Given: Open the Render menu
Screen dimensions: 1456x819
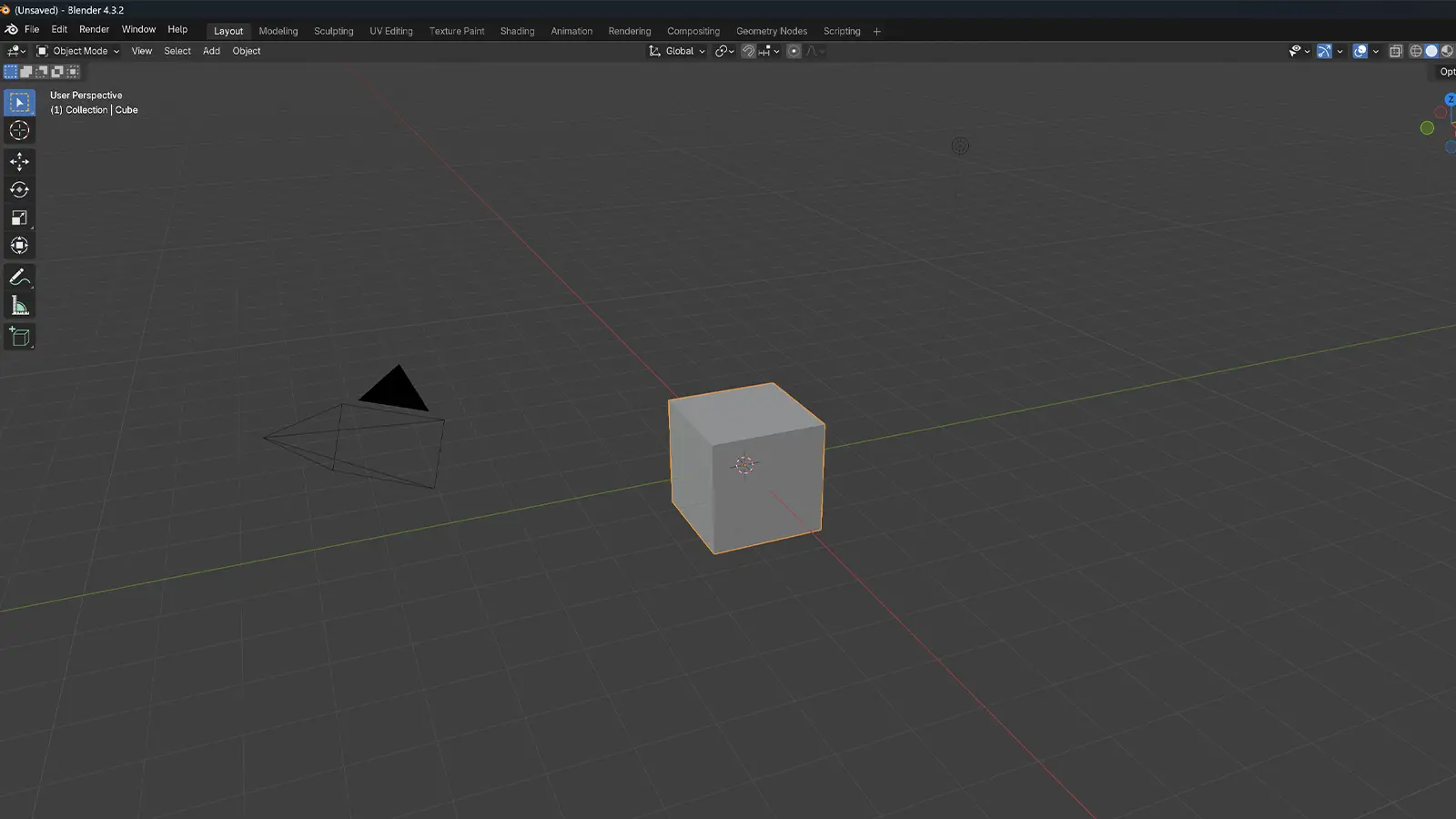Looking at the screenshot, I should (94, 30).
